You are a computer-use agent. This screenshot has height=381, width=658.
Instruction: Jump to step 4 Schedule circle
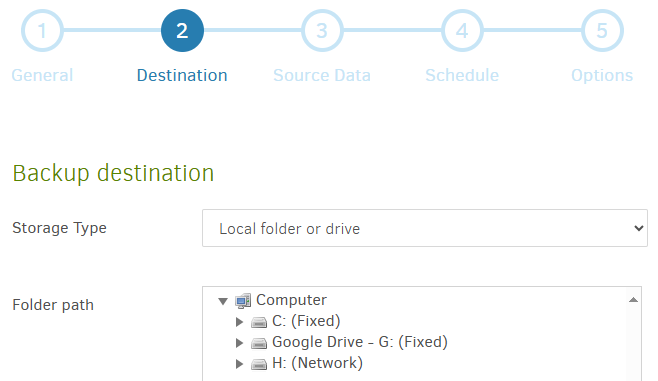point(462,31)
